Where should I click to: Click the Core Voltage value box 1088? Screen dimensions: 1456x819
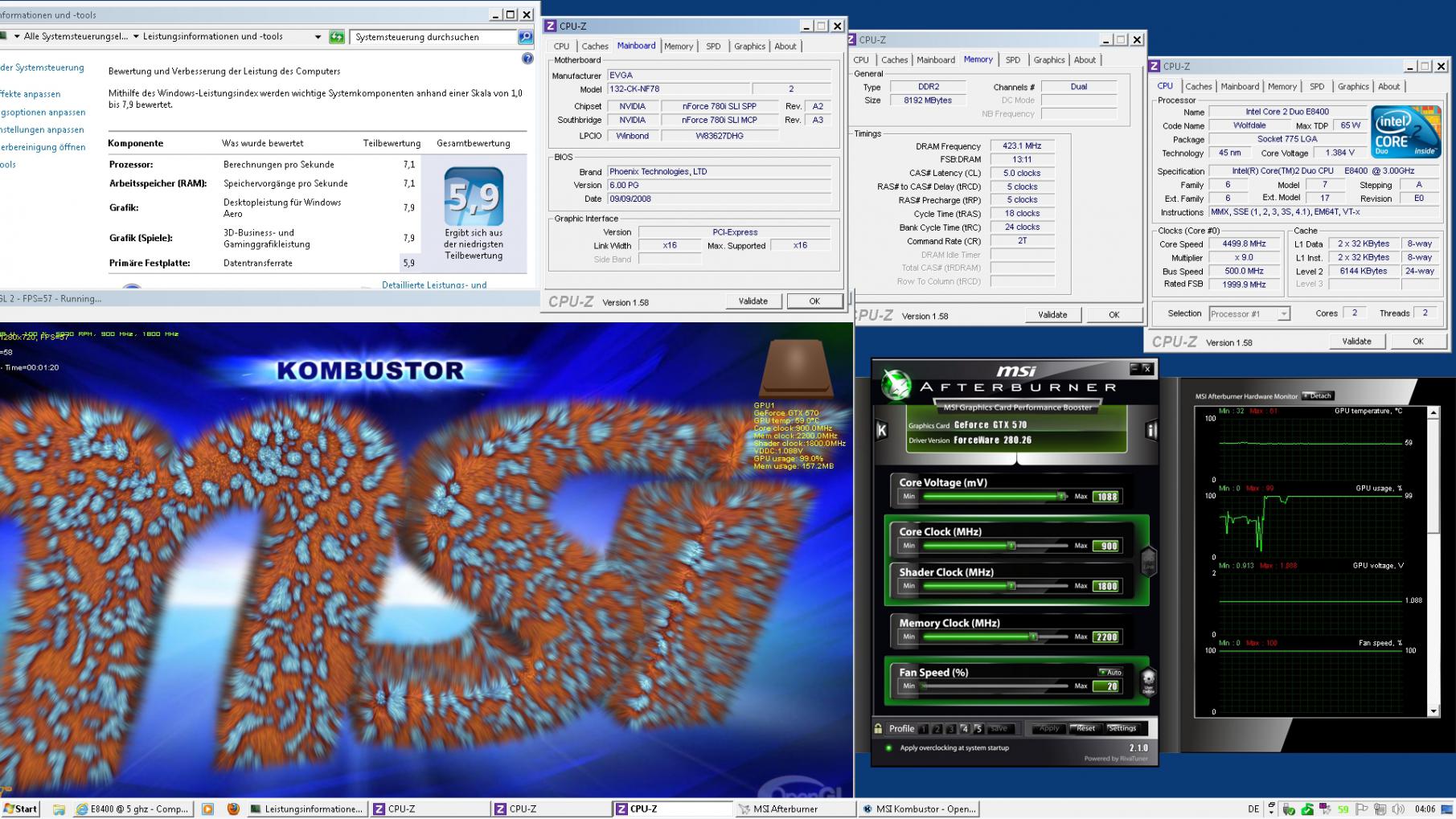point(1106,497)
